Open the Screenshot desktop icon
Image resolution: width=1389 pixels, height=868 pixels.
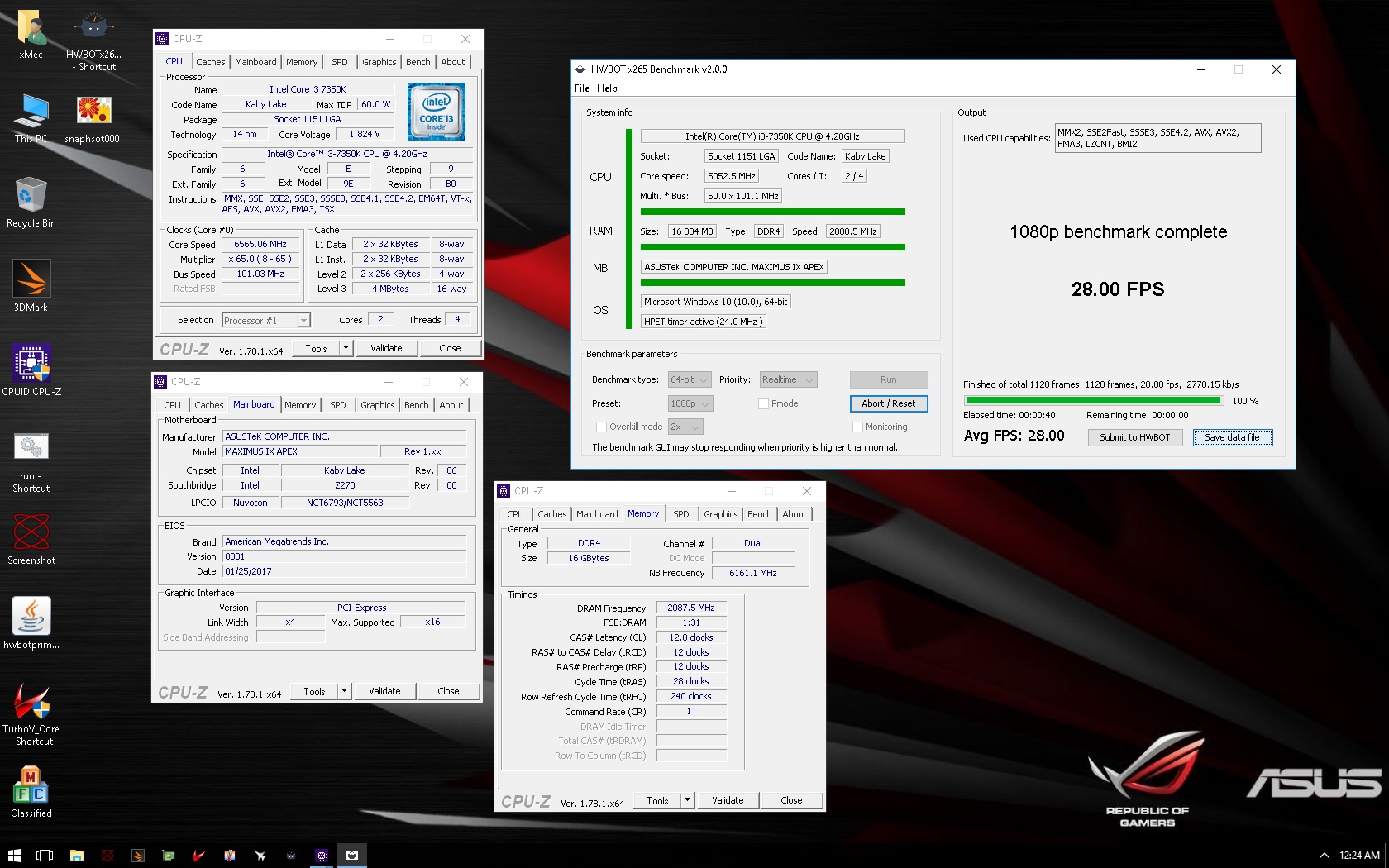pos(31,539)
